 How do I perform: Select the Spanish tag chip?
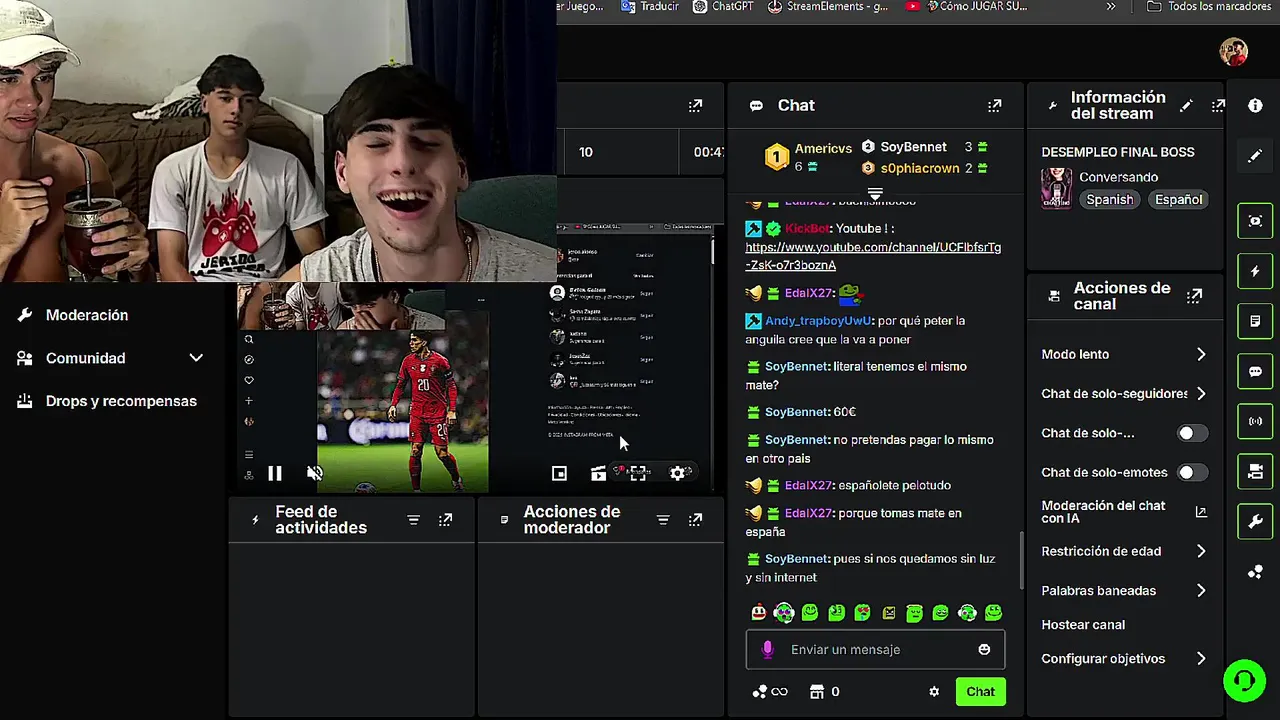tap(1110, 200)
